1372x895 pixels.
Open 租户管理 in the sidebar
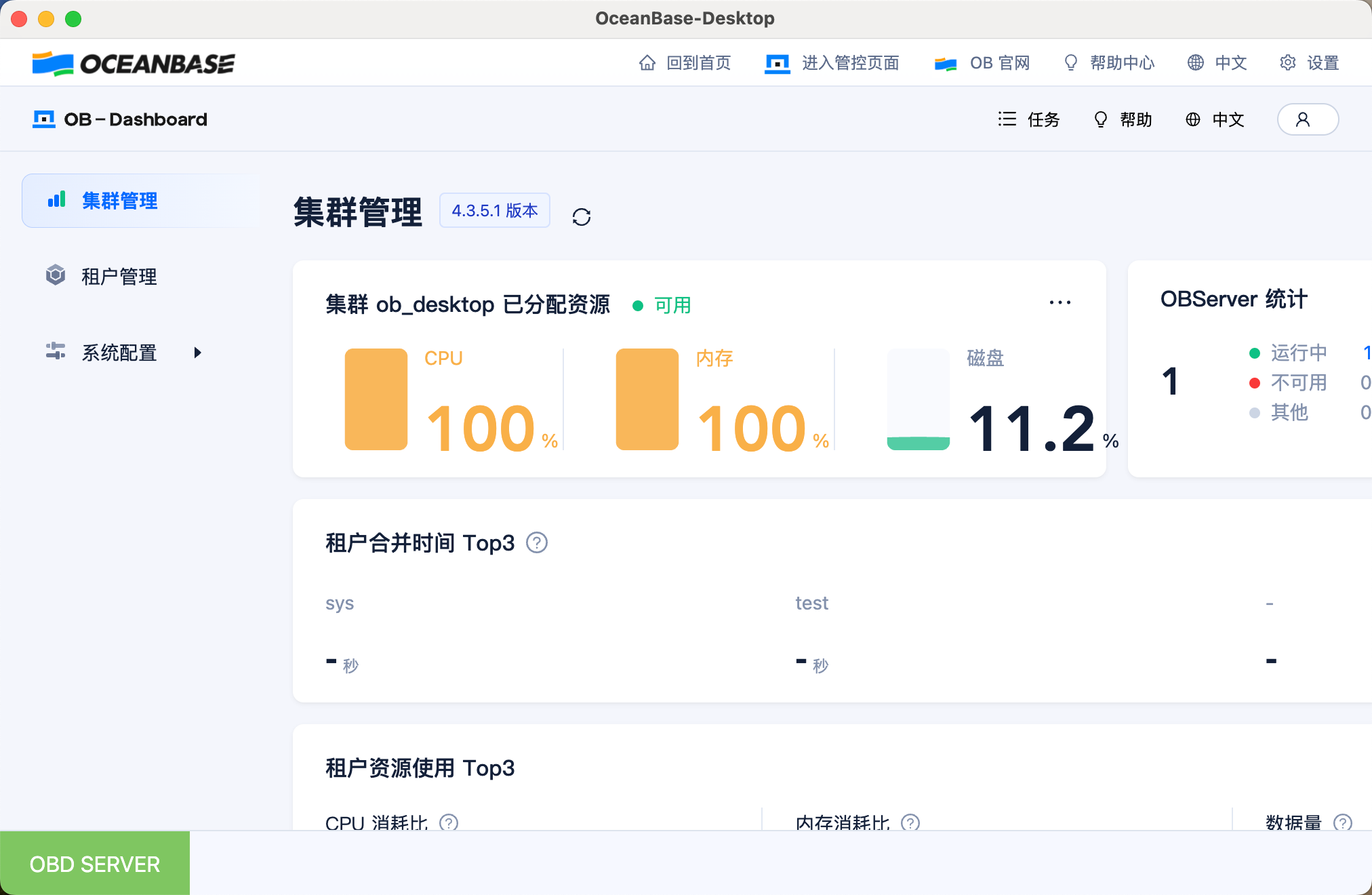[119, 277]
